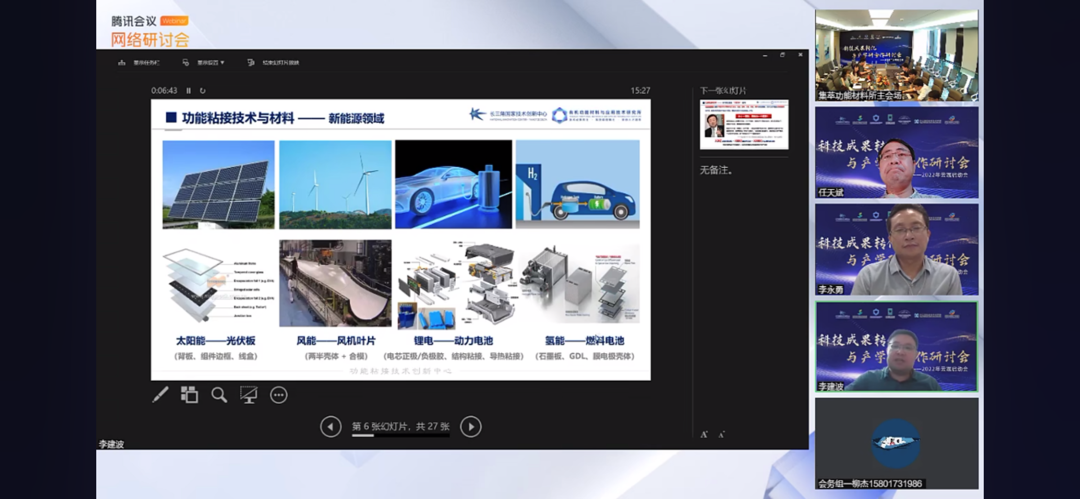Select the highlighted 李建波 speaker video
This screenshot has width=1080, height=499.
pyautogui.click(x=896, y=347)
